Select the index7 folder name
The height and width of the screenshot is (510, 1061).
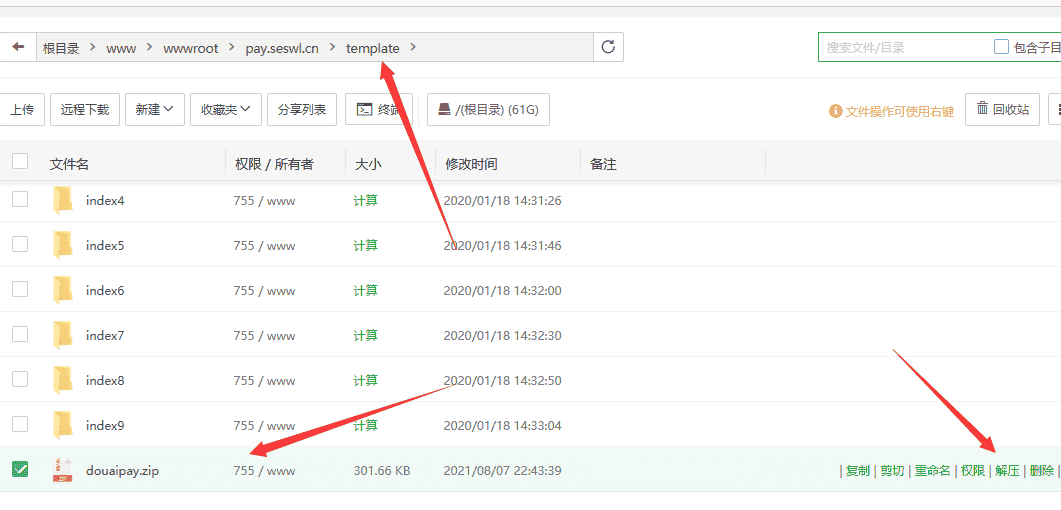click(x=105, y=335)
